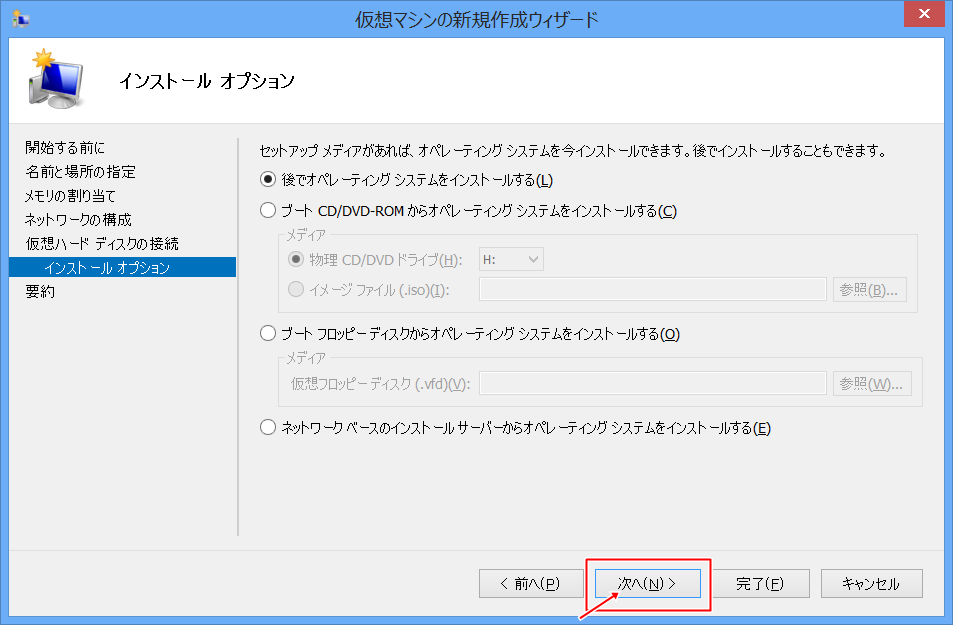Select イメージ ファイル (.iso) radio button
Image resolution: width=953 pixels, height=625 pixels.
click(295, 289)
